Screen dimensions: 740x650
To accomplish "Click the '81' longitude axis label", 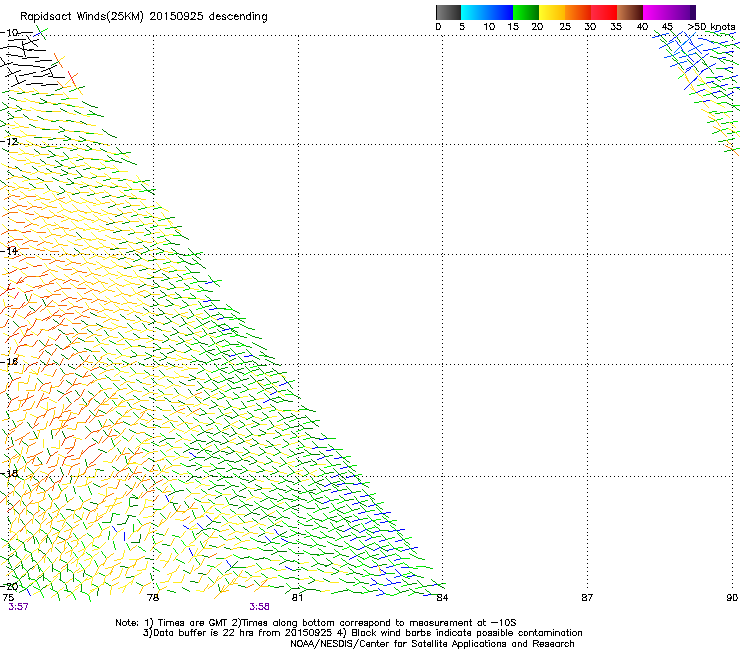I will click(297, 598).
